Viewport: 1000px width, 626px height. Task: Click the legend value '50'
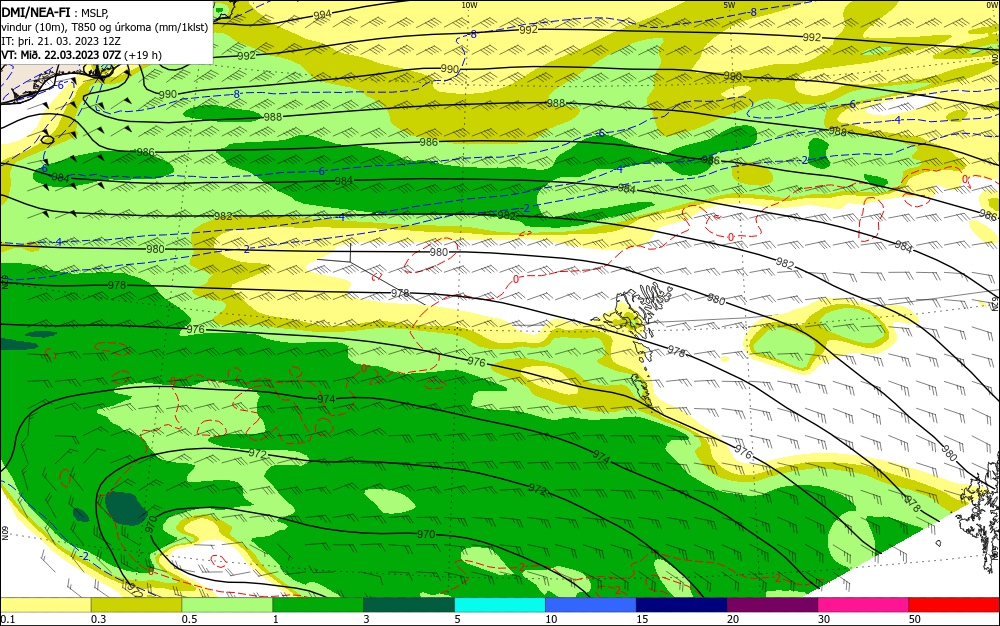915,619
